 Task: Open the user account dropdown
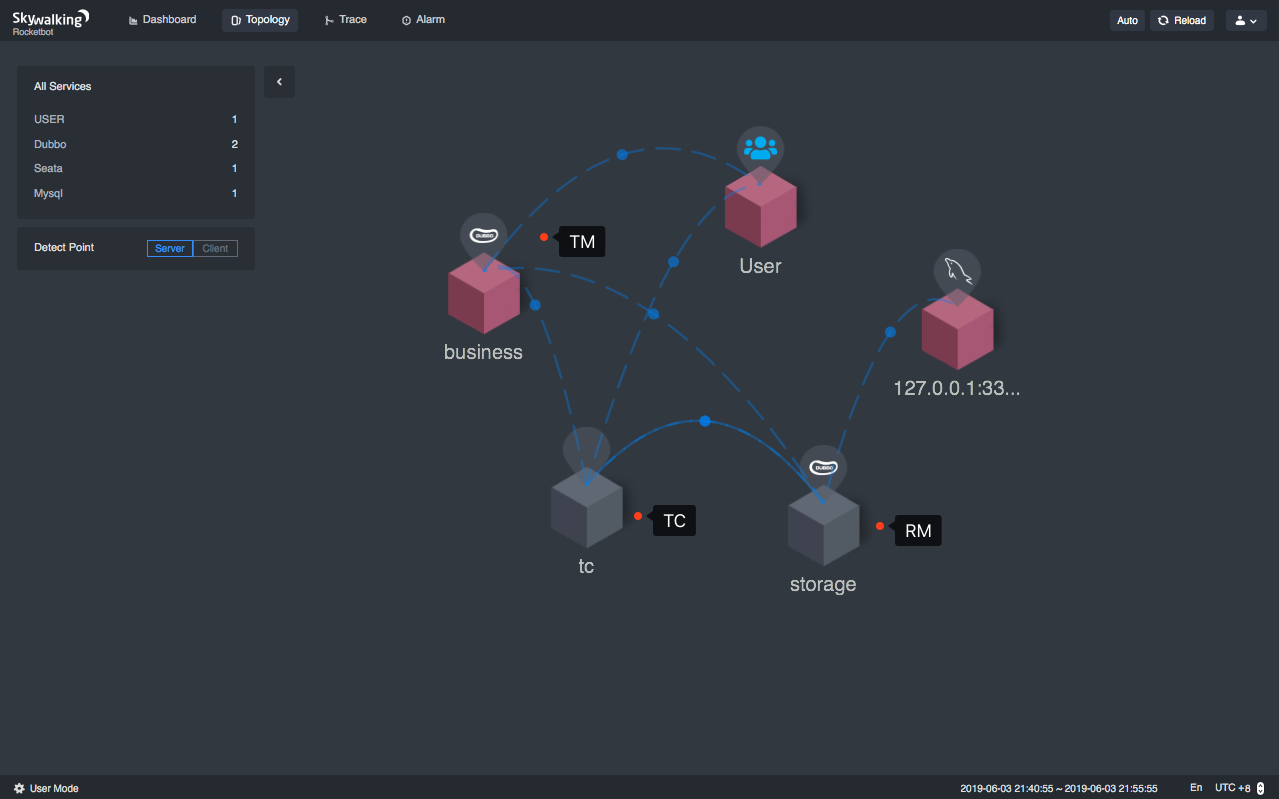pyautogui.click(x=1246, y=20)
